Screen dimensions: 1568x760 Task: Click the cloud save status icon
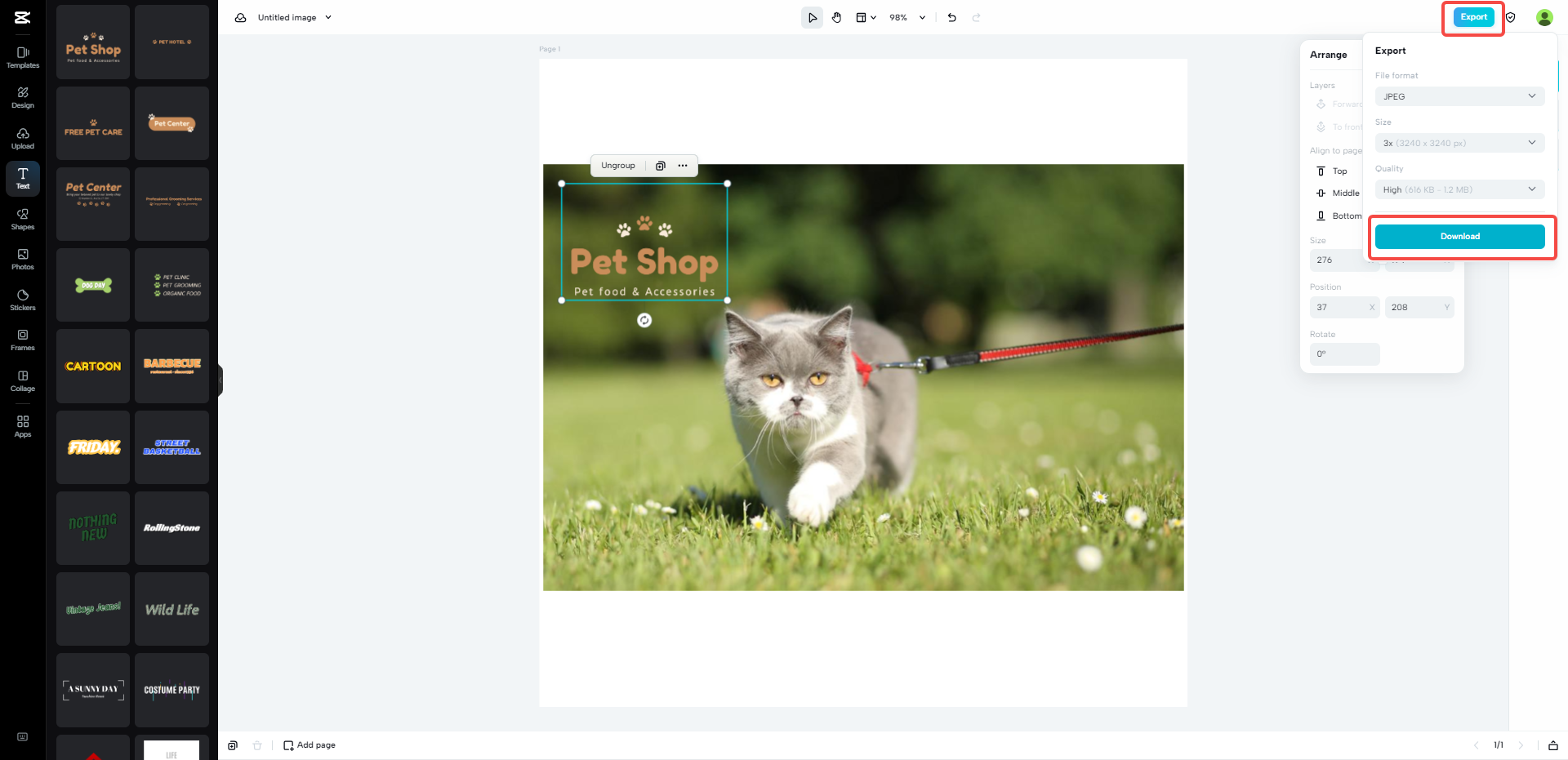(240, 17)
